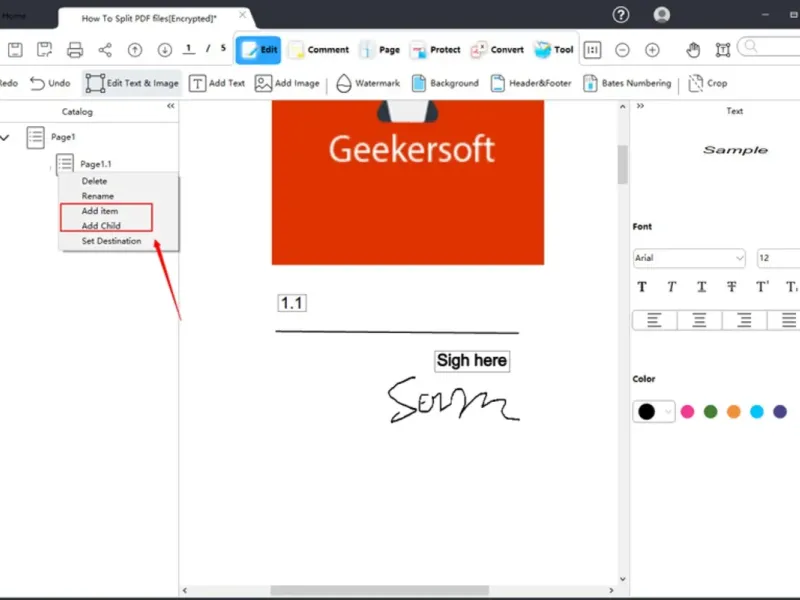
Task: Open the Tool tab
Action: 554,49
